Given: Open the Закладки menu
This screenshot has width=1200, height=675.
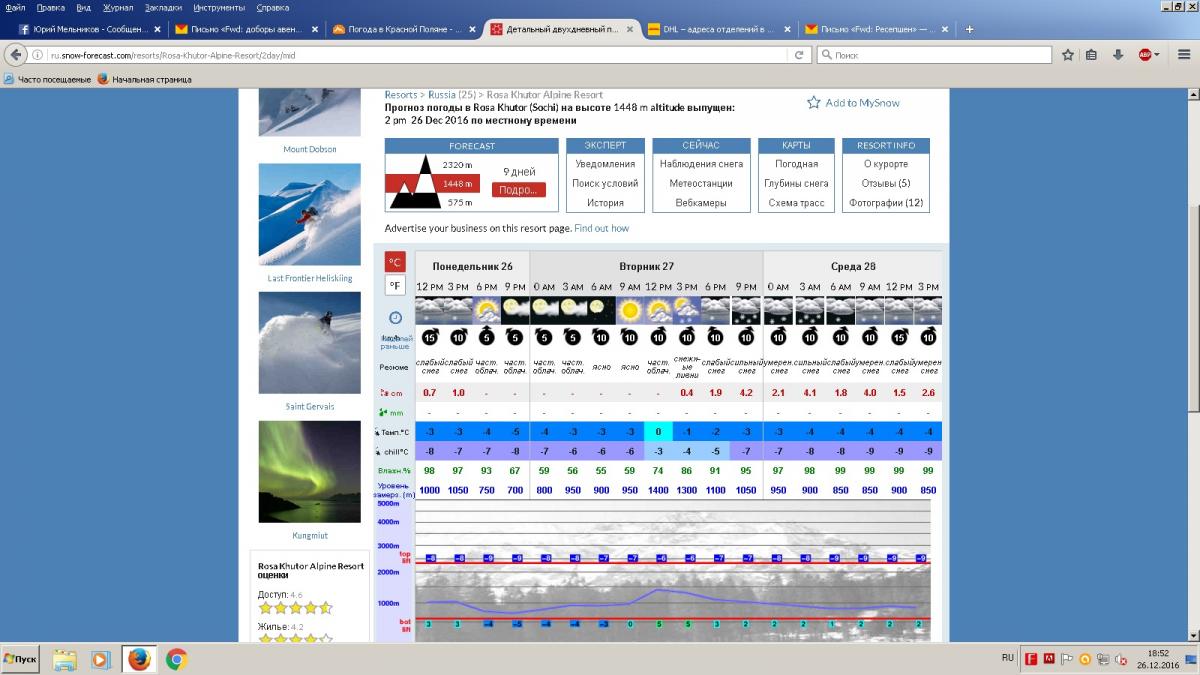Looking at the screenshot, I should (163, 7).
